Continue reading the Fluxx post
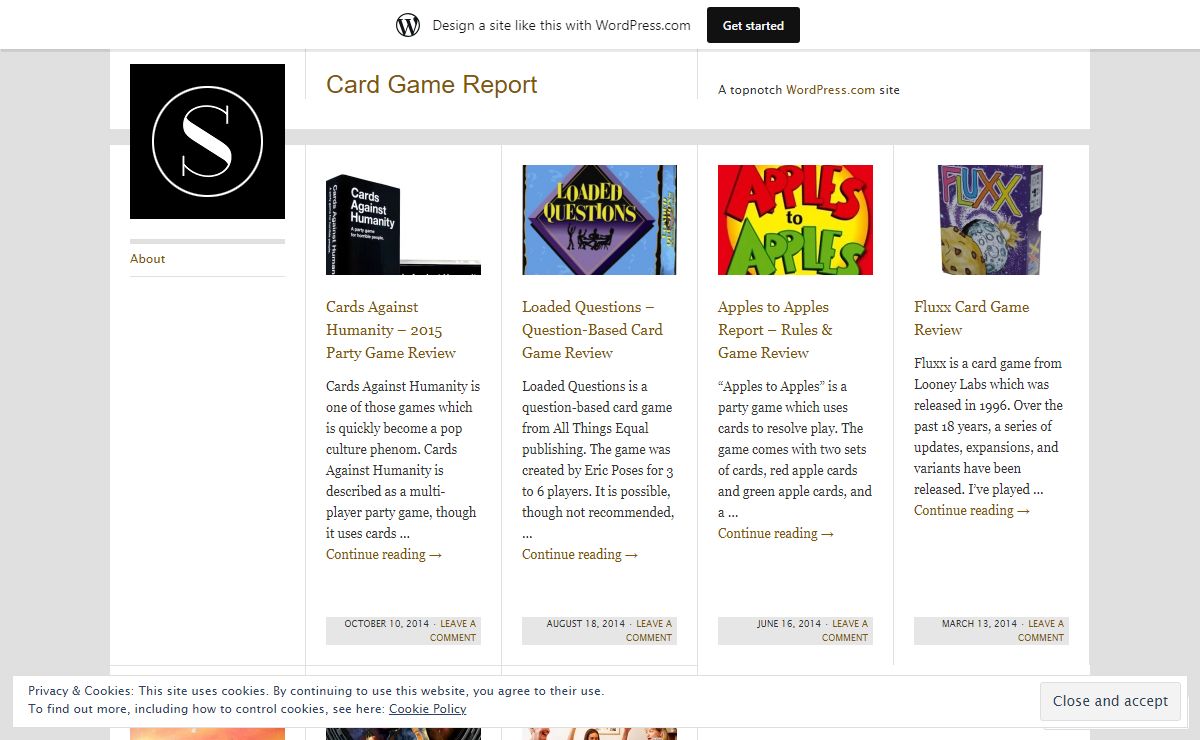The image size is (1200, 740). point(972,510)
